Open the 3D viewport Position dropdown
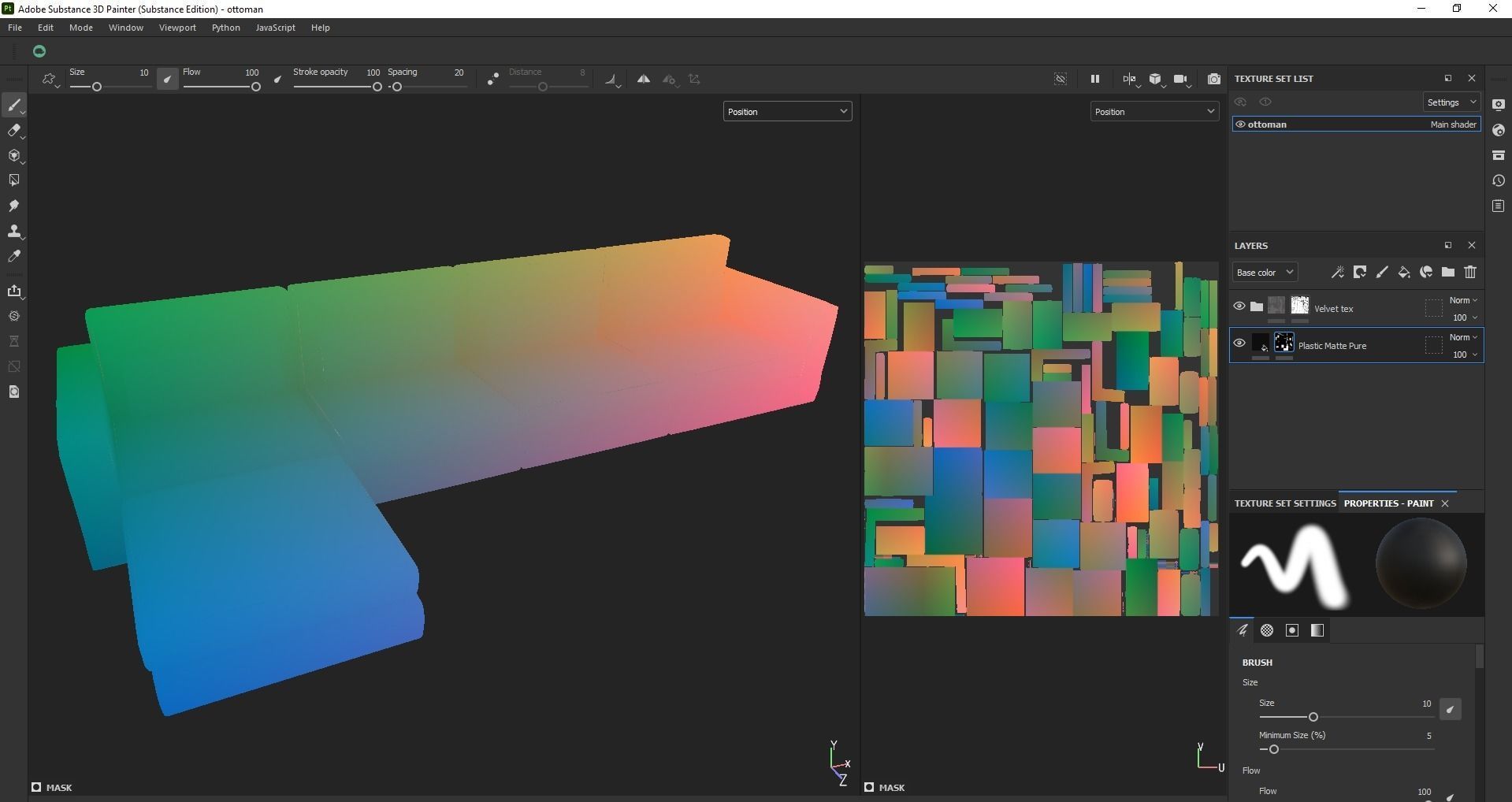 click(787, 112)
